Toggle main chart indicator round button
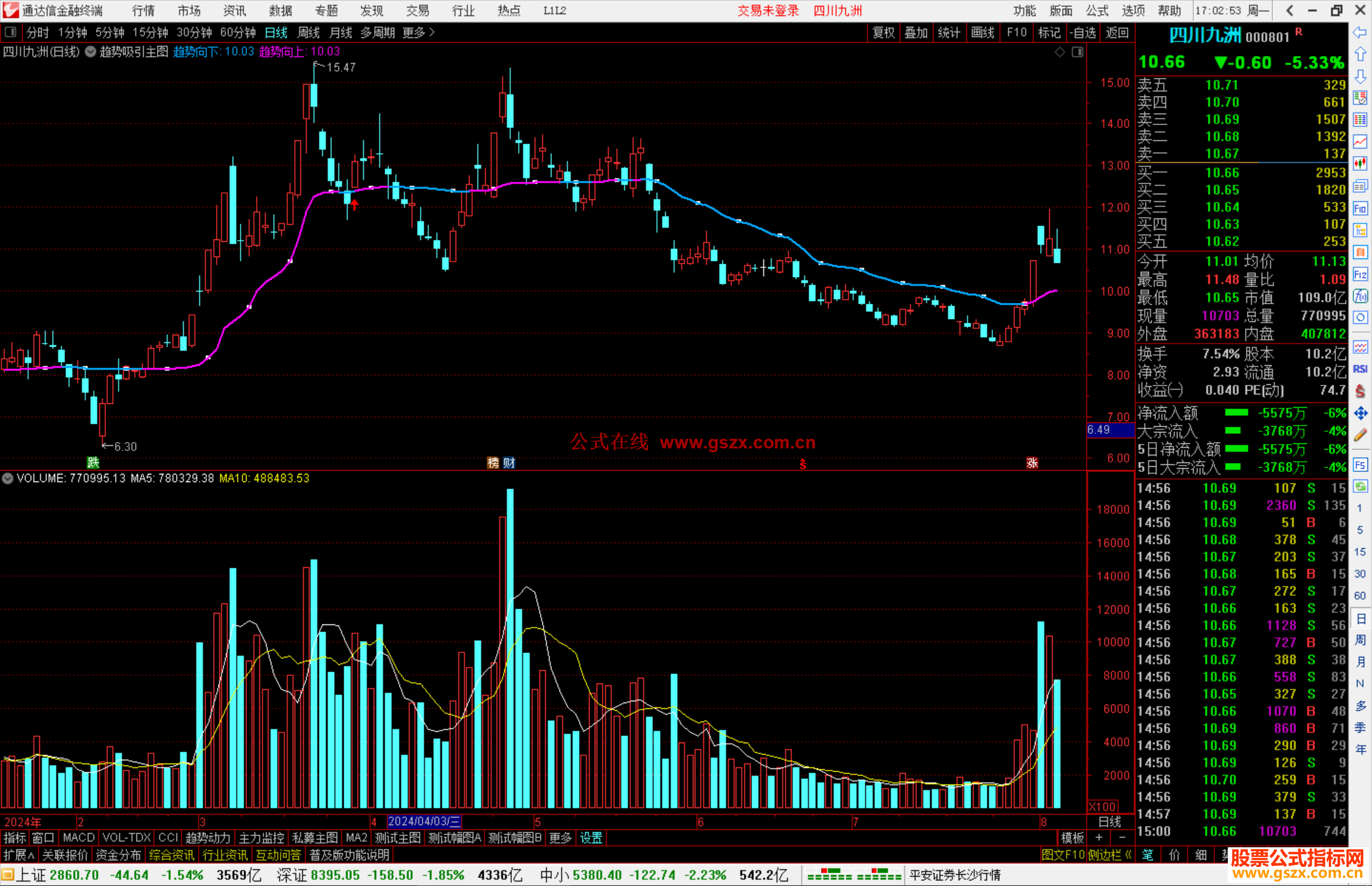Image resolution: width=1372 pixels, height=886 pixels. coord(91,51)
